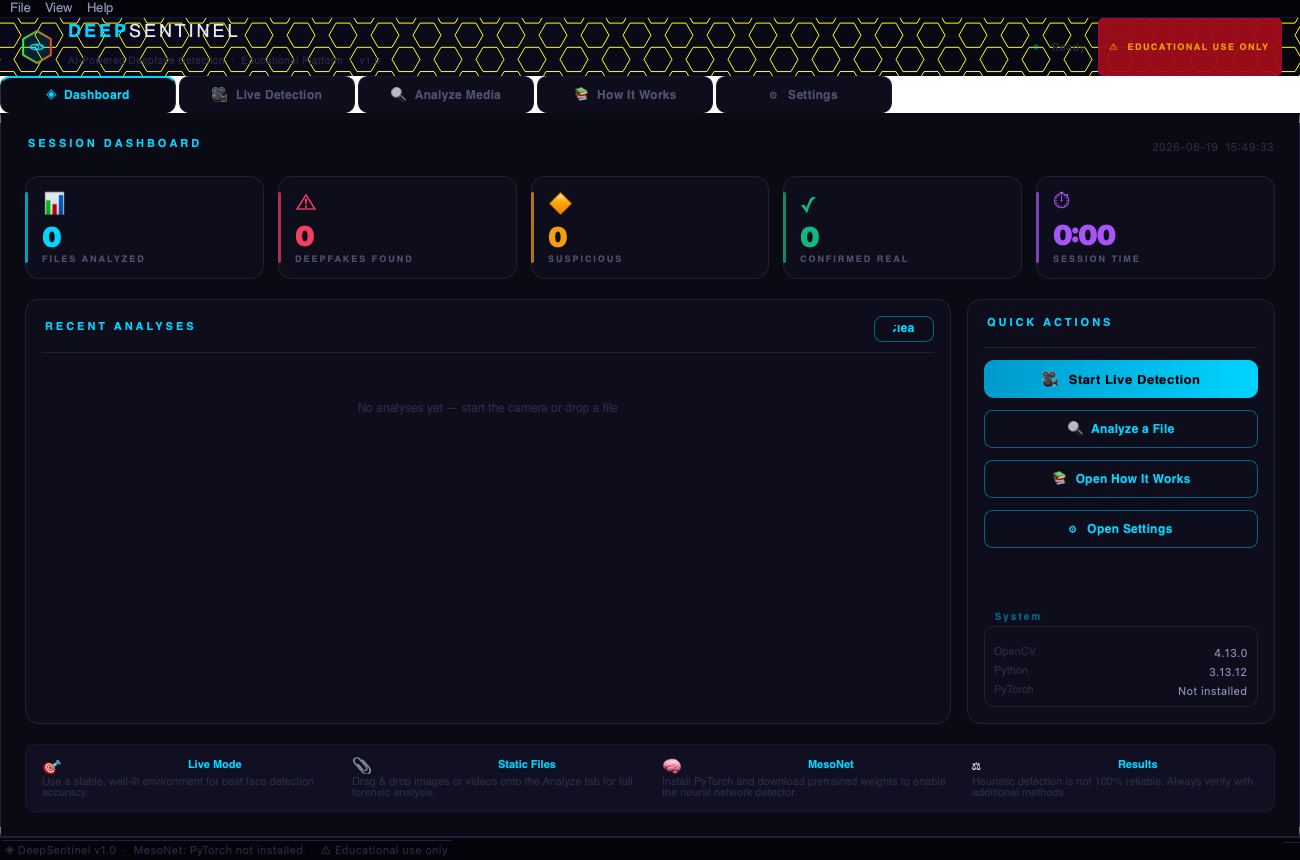Clear the Recent Analyses list
Image resolution: width=1300 pixels, height=860 pixels.
coord(904,329)
